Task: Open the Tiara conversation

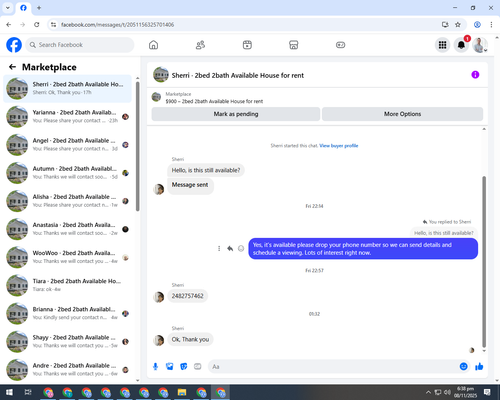Action: 67,285
